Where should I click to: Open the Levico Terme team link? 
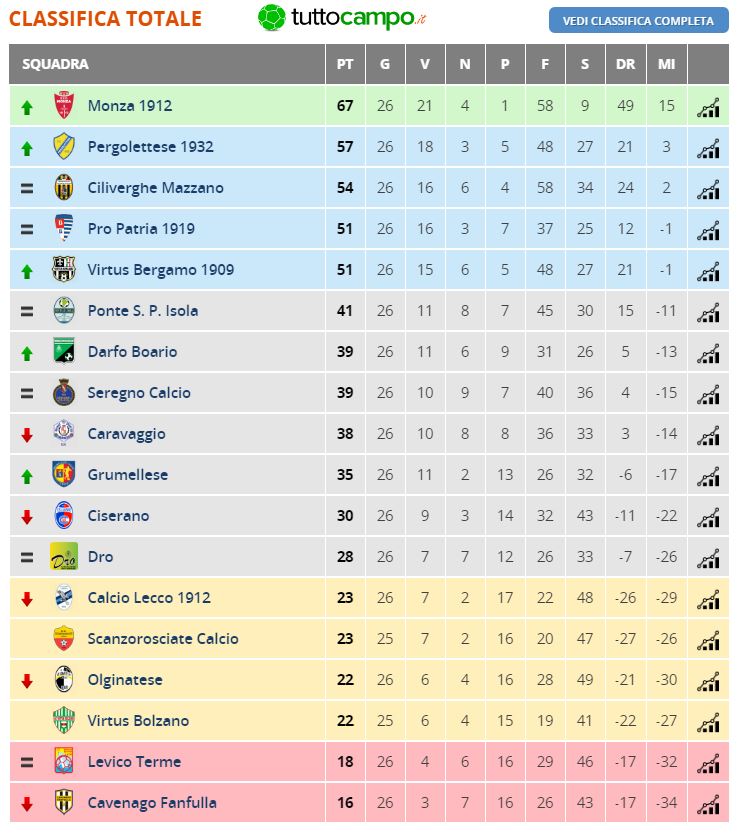tap(134, 762)
